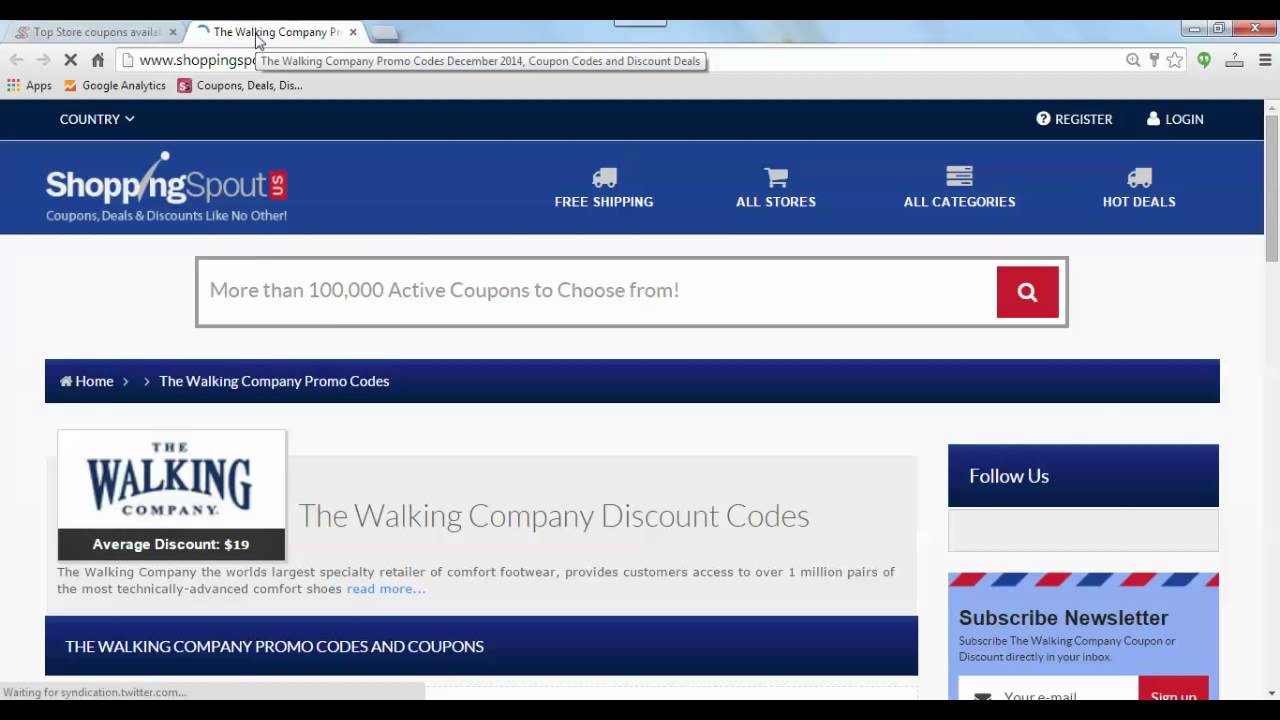Open the Chrome menu hamburger icon

[1265, 60]
